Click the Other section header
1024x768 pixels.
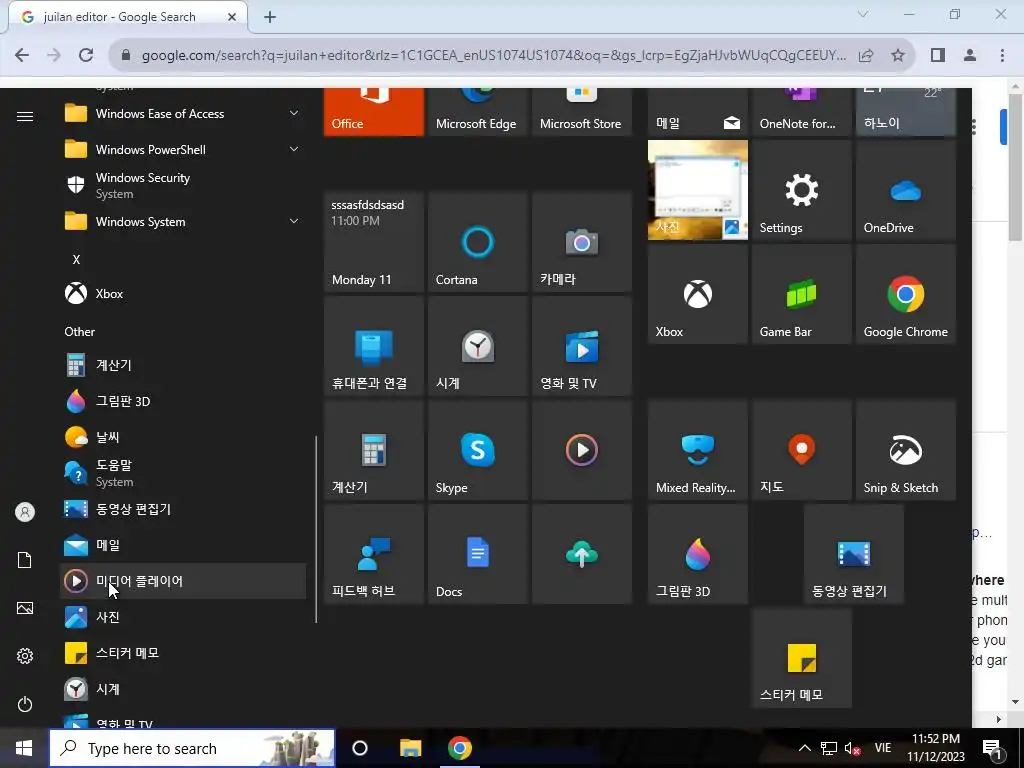(x=80, y=332)
